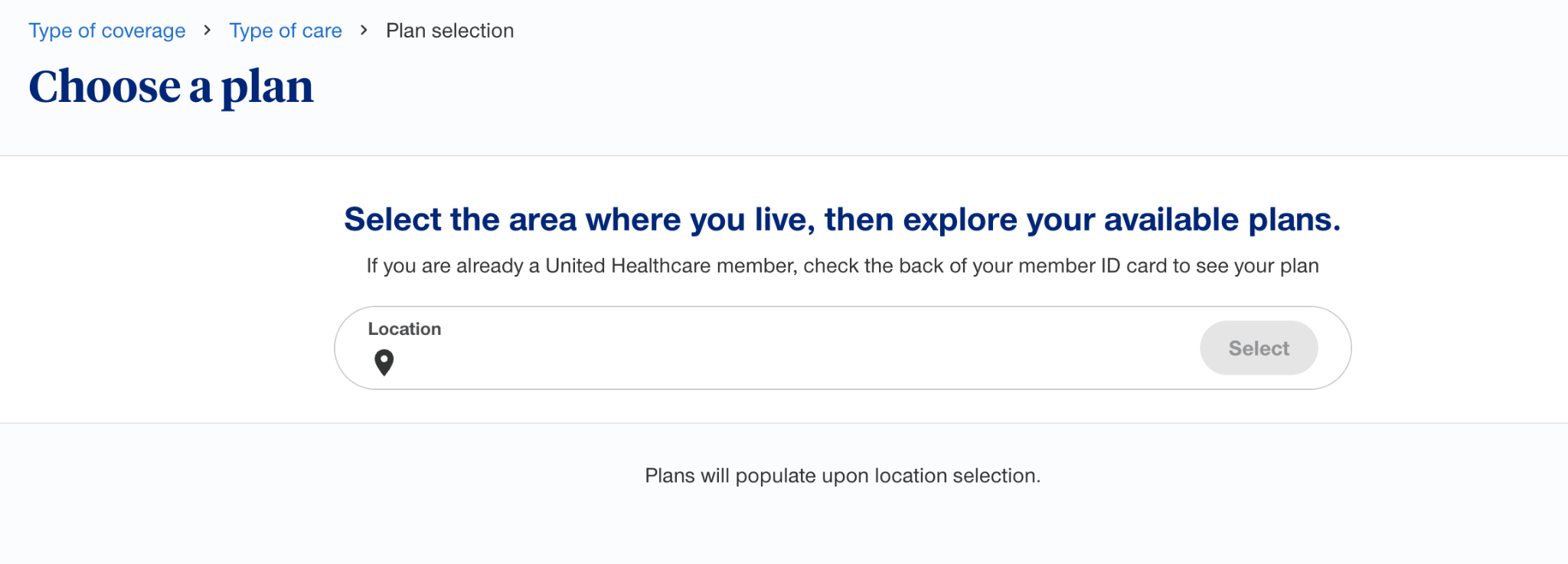Click divider line below Choose a plan header
1568x564 pixels.
[x=784, y=156]
